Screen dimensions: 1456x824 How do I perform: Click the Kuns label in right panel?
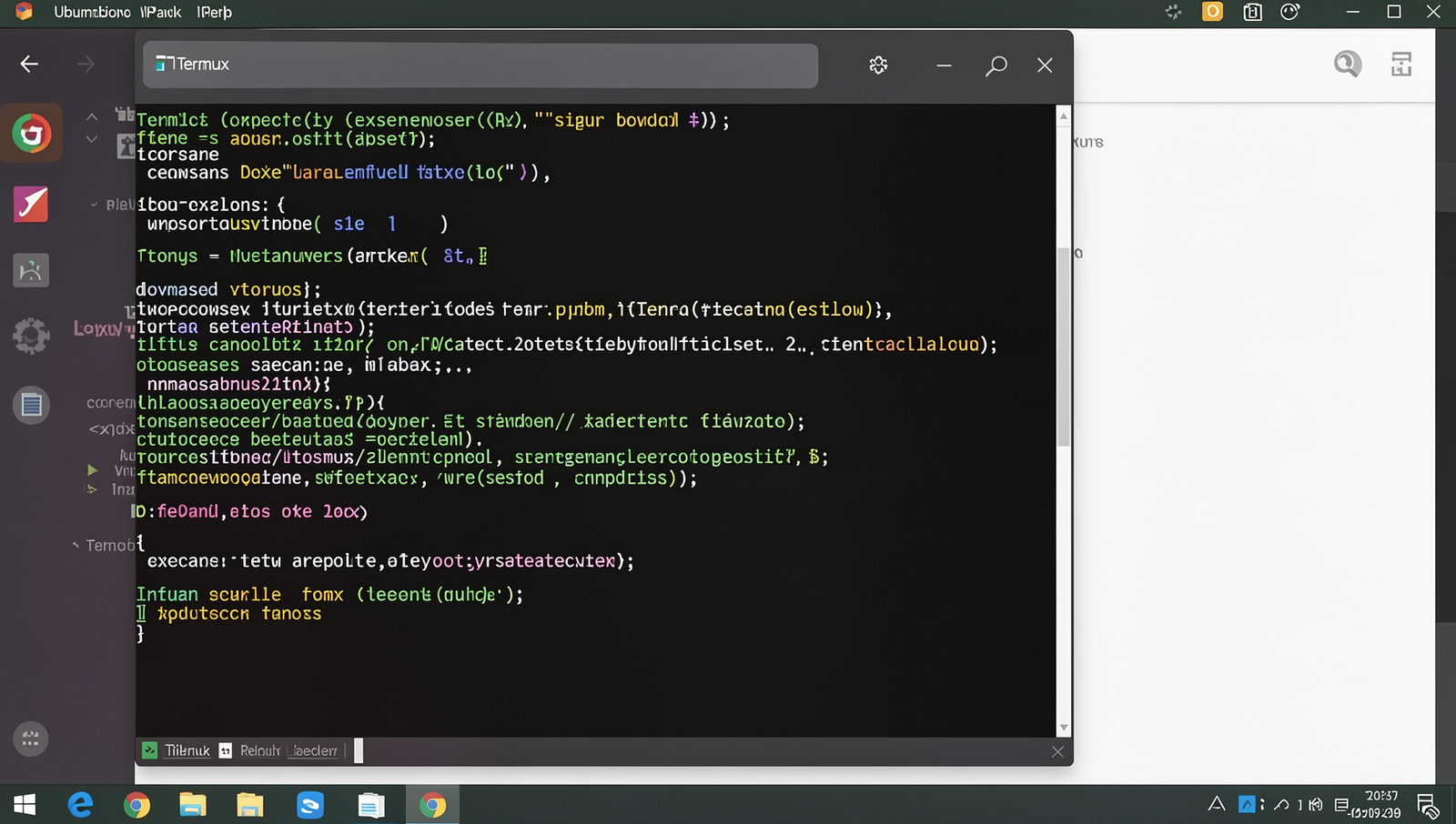(1088, 142)
